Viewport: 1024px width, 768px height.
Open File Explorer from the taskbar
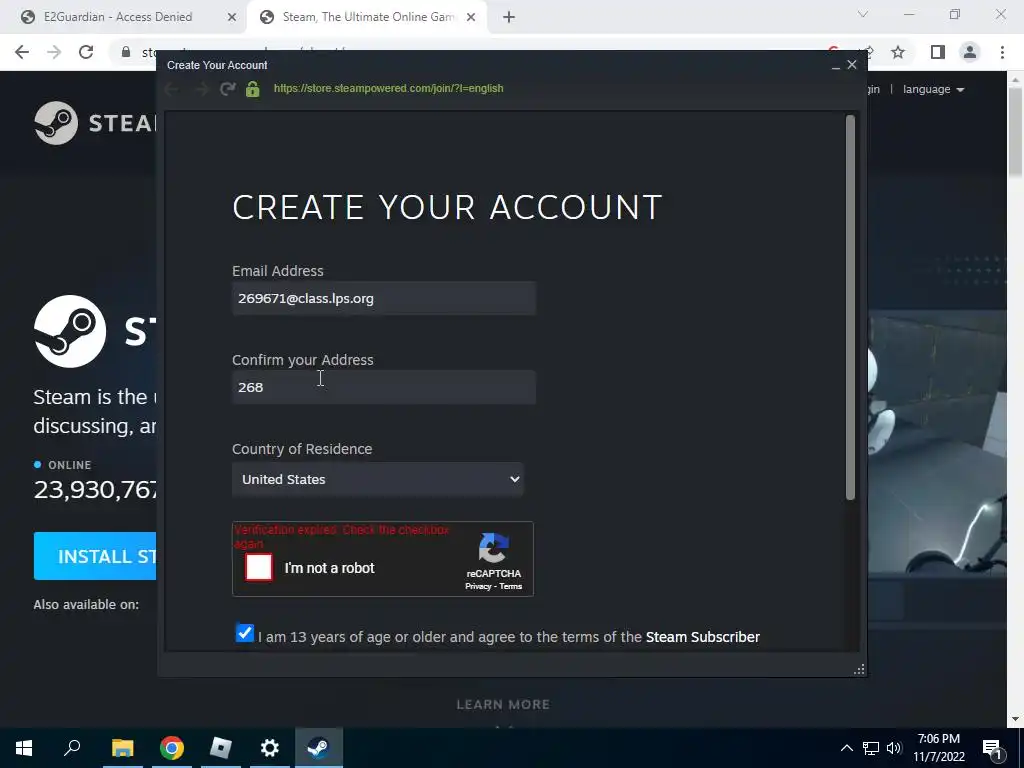[122, 748]
